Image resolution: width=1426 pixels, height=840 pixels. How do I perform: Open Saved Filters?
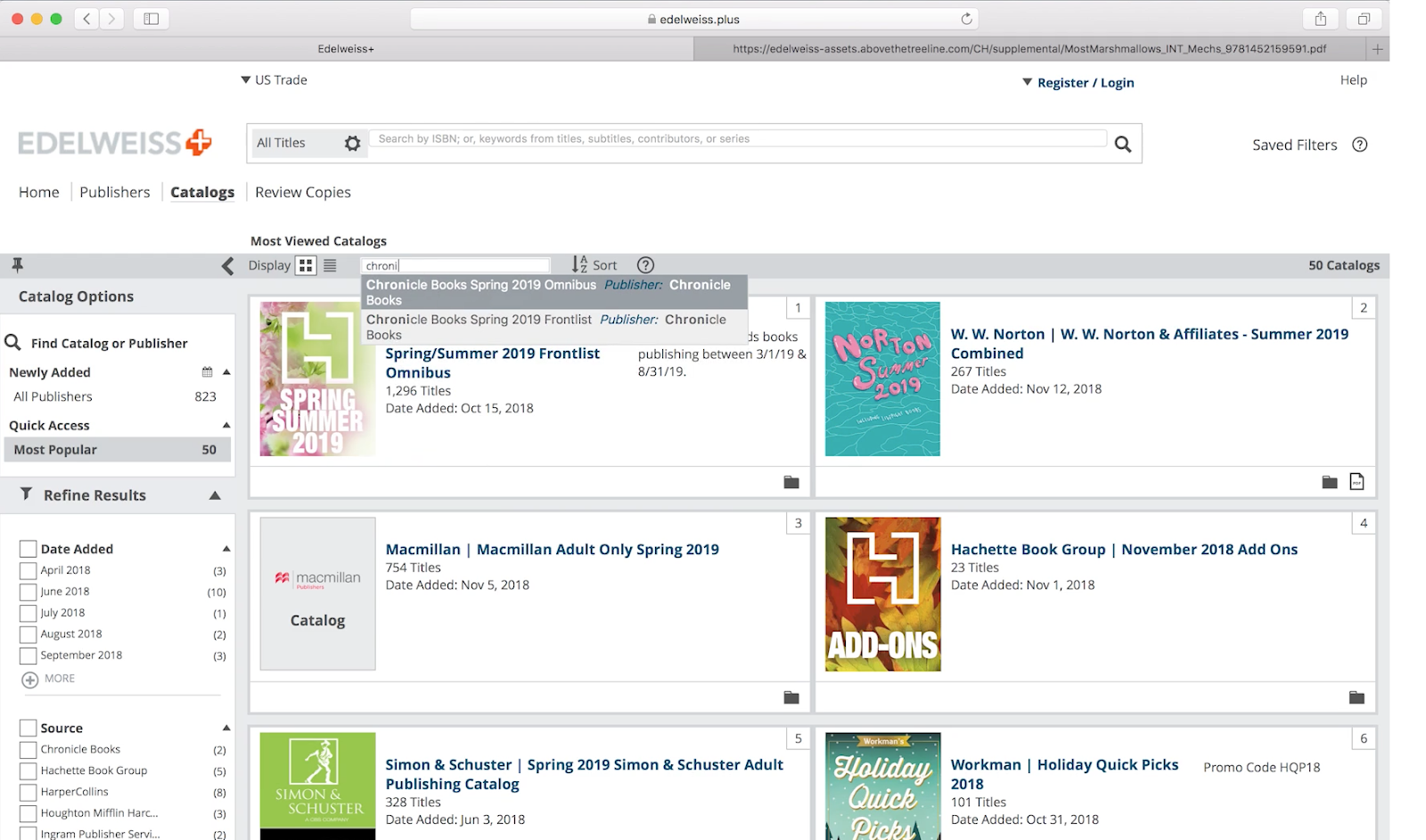pos(1294,144)
